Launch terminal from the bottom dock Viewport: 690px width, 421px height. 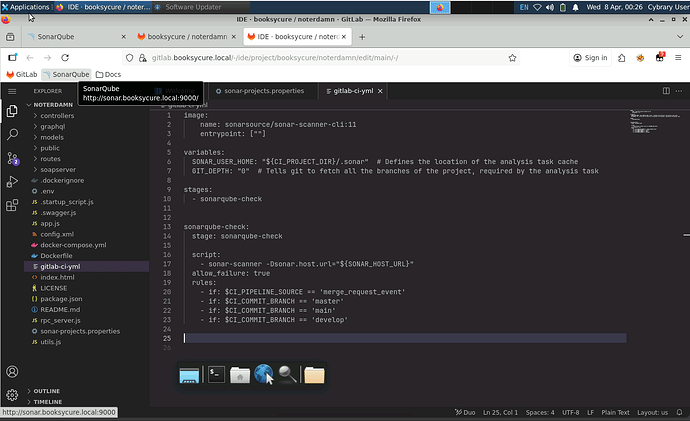point(215,375)
